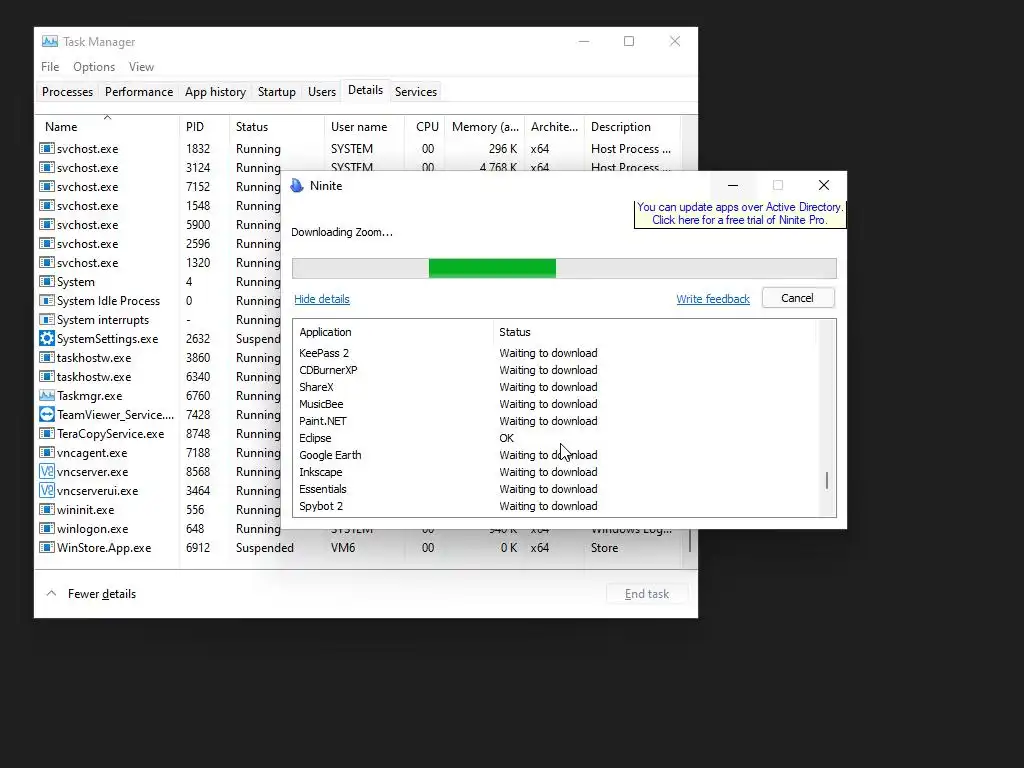Click the SystemSettings.exe gear icon
Screen dimensions: 1024x768
point(47,338)
